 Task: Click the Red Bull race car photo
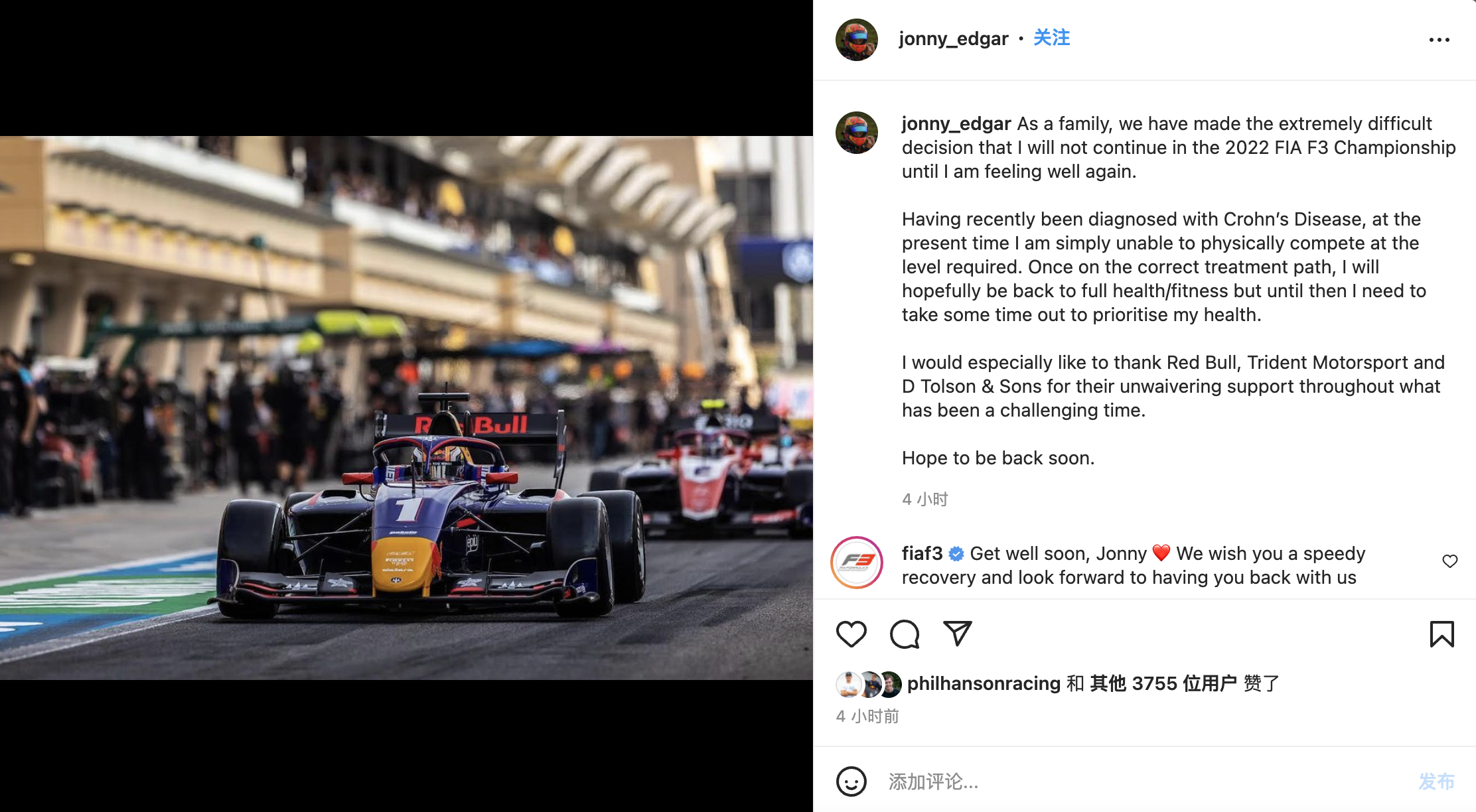coord(406,407)
